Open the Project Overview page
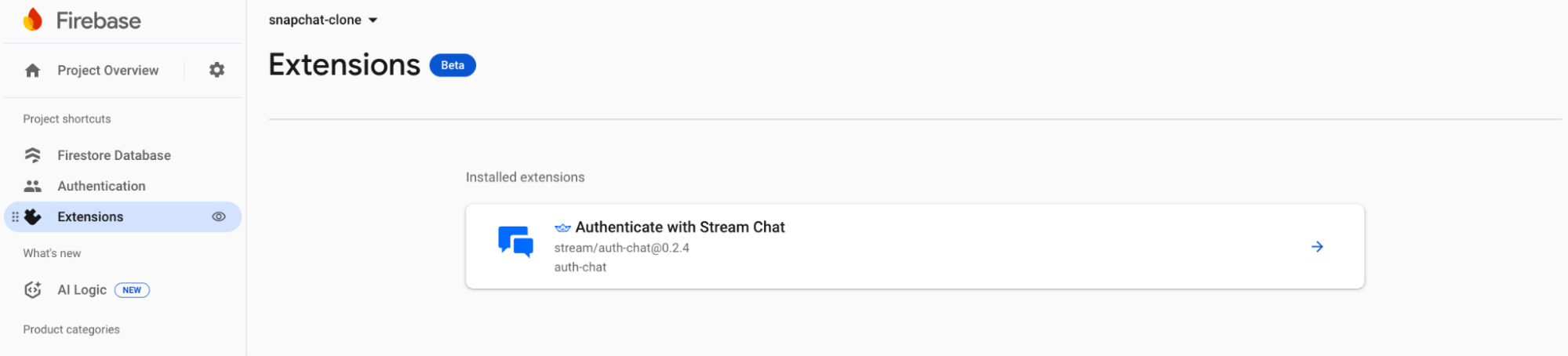1568x356 pixels. click(107, 71)
